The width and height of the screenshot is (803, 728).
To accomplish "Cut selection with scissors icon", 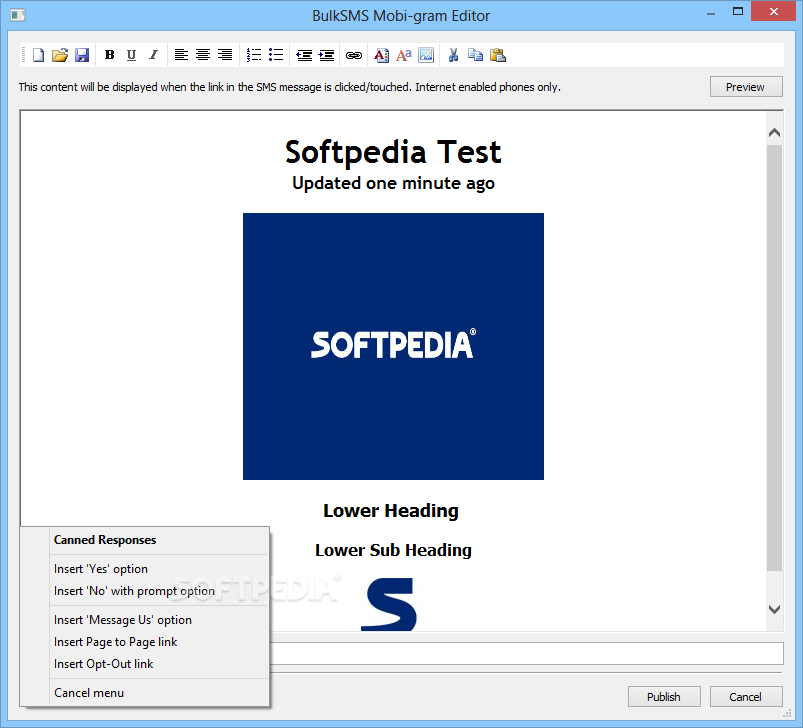I will (453, 55).
